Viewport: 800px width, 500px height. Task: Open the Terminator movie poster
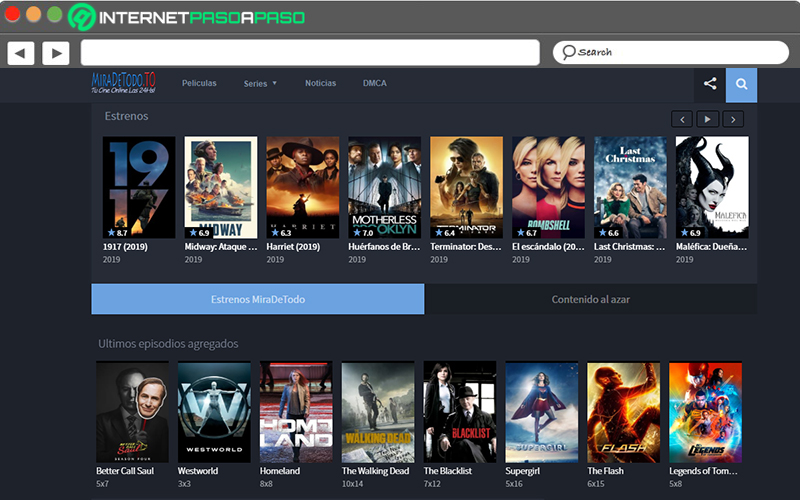(x=466, y=187)
